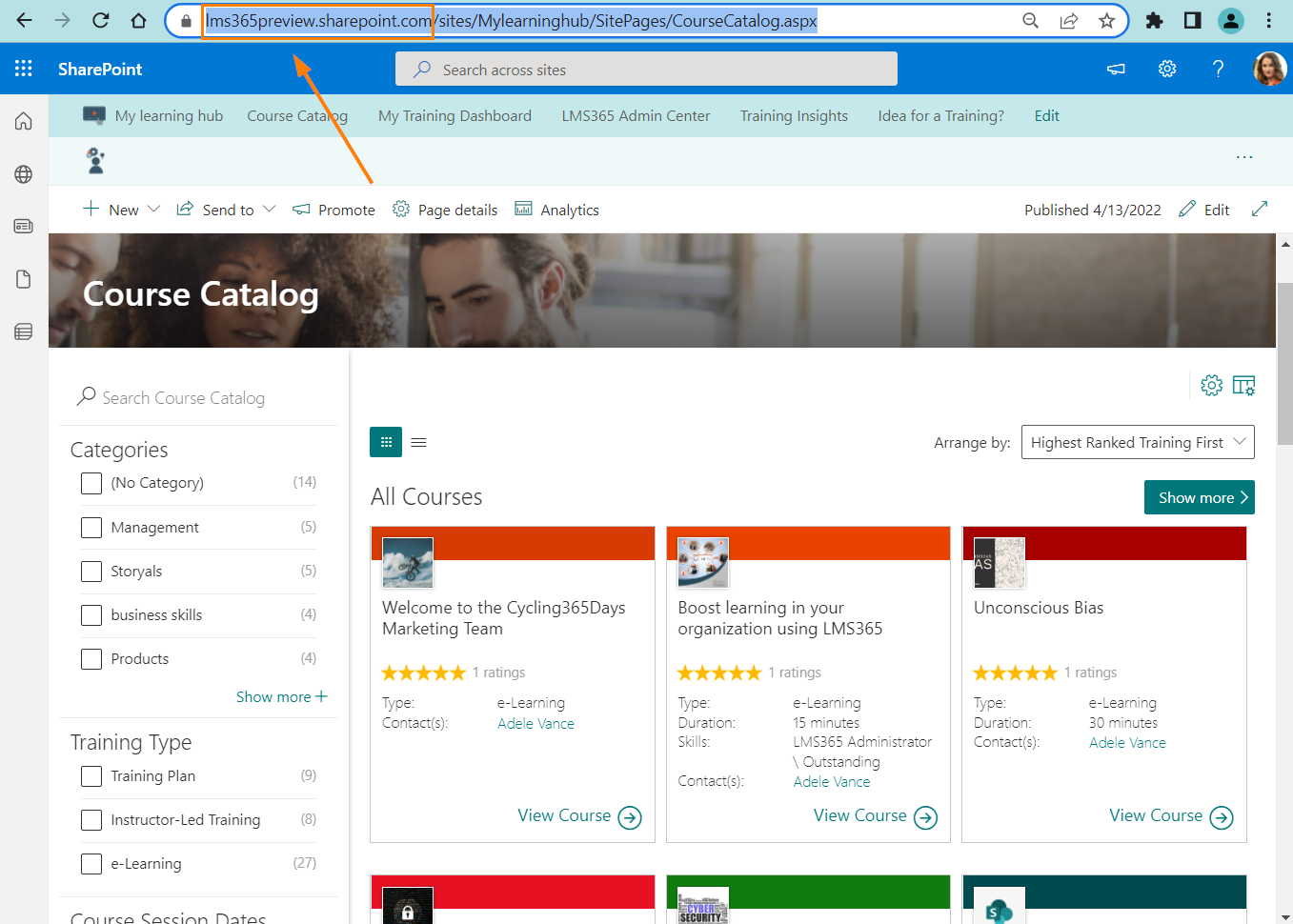Open SharePoint settings gear in header

1167,69
